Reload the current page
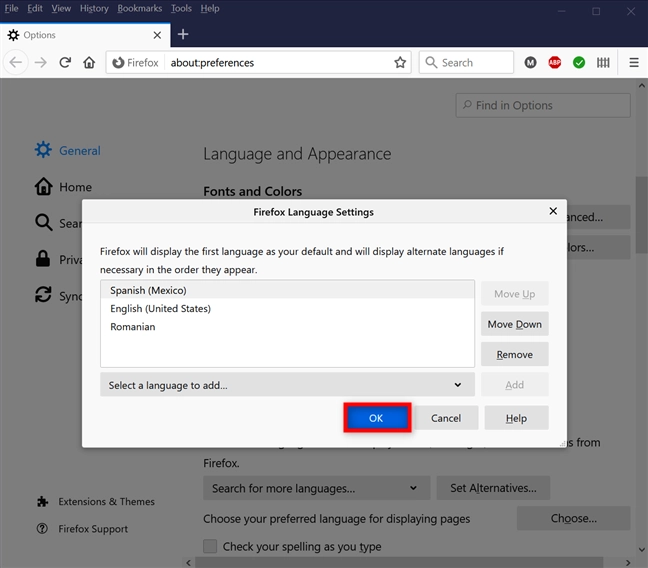Image resolution: width=648 pixels, height=568 pixels. tap(65, 62)
